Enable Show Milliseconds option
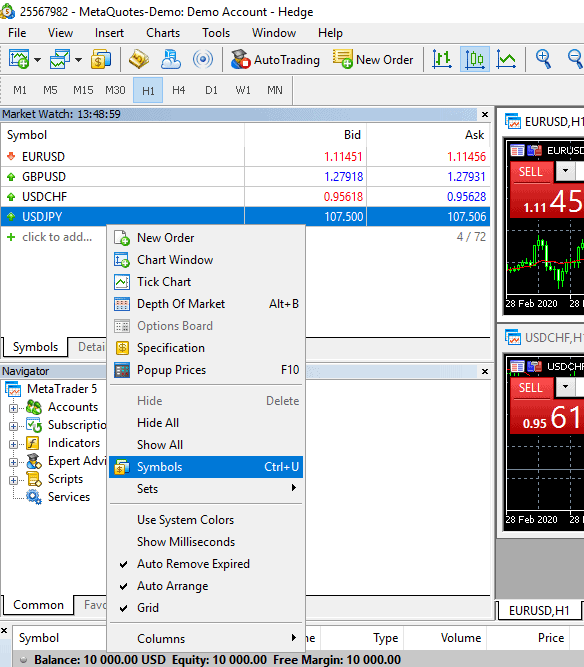This screenshot has width=584, height=667. click(x=206, y=542)
